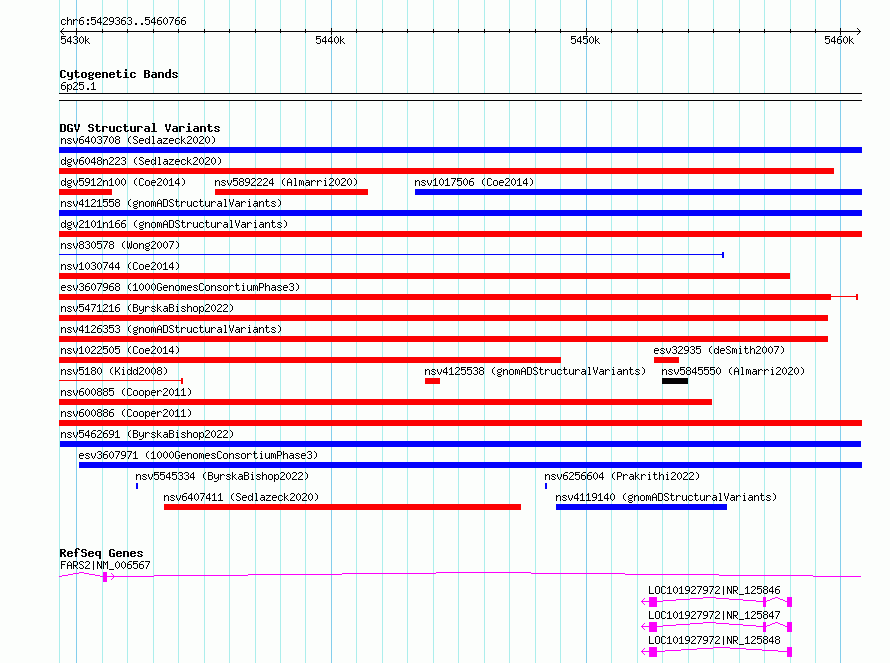Click the thin red nsv5180 (Kidd2008) line
This screenshot has height=663, width=890.
[121, 381]
